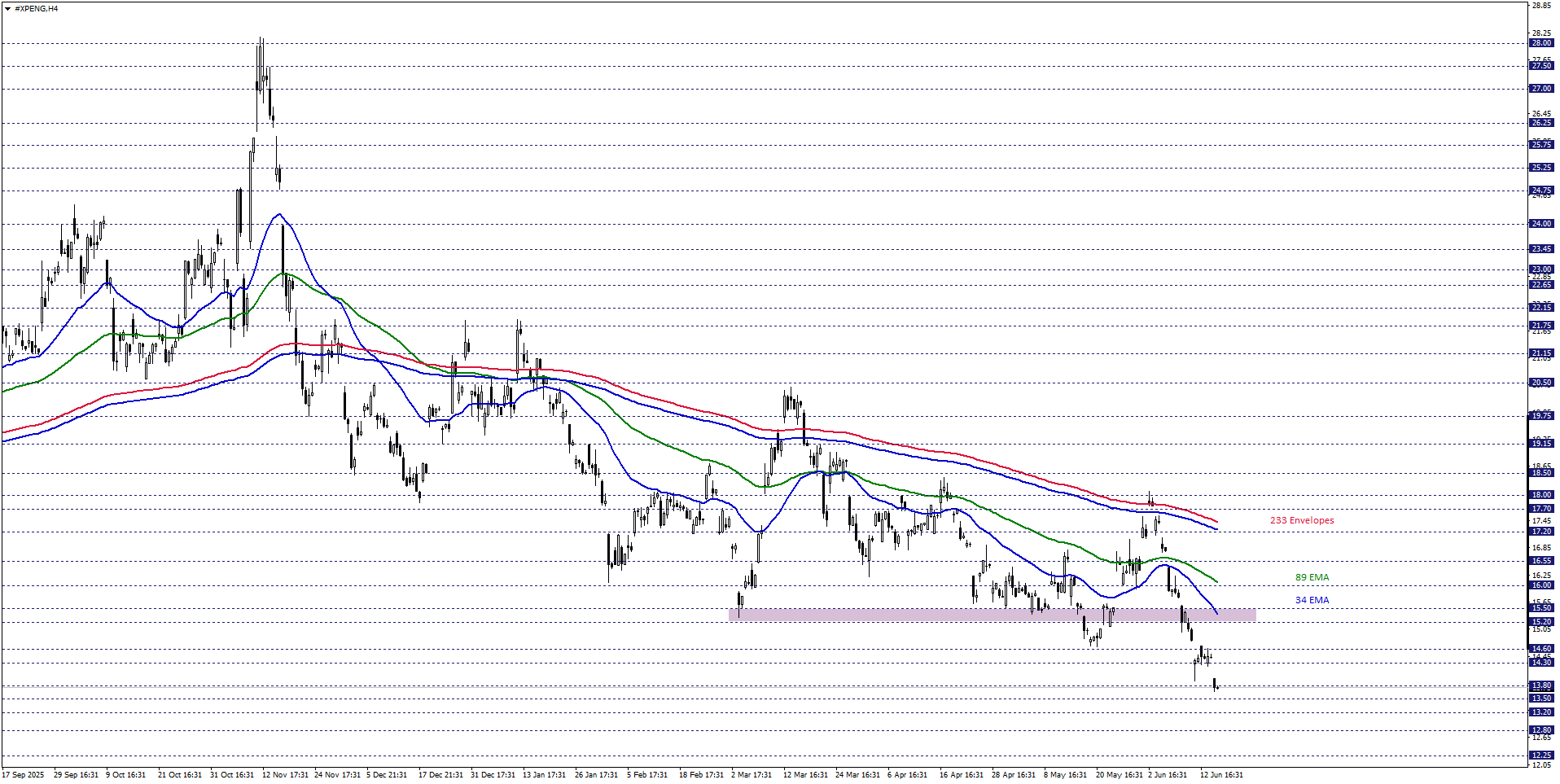1560x784 pixels.
Task: Click the small arrow before #XPENG,H4
Action: tap(7, 8)
